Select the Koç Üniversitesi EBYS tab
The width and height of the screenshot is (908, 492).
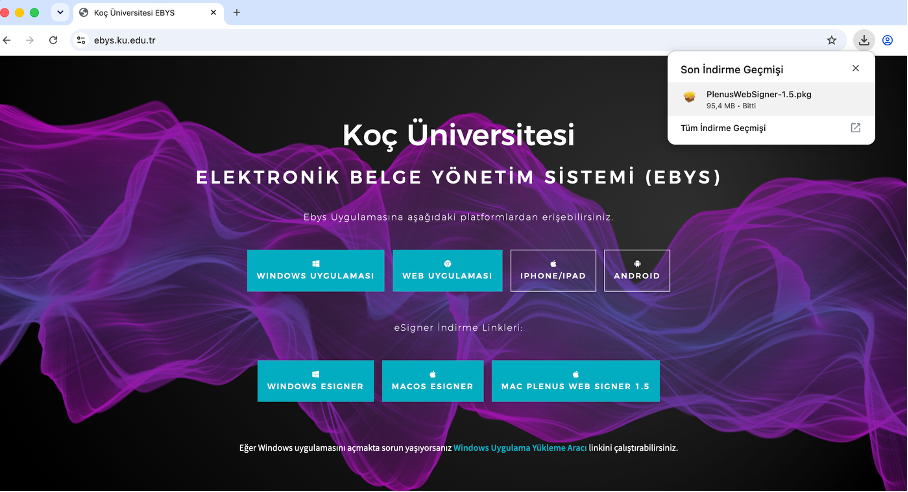pos(148,13)
